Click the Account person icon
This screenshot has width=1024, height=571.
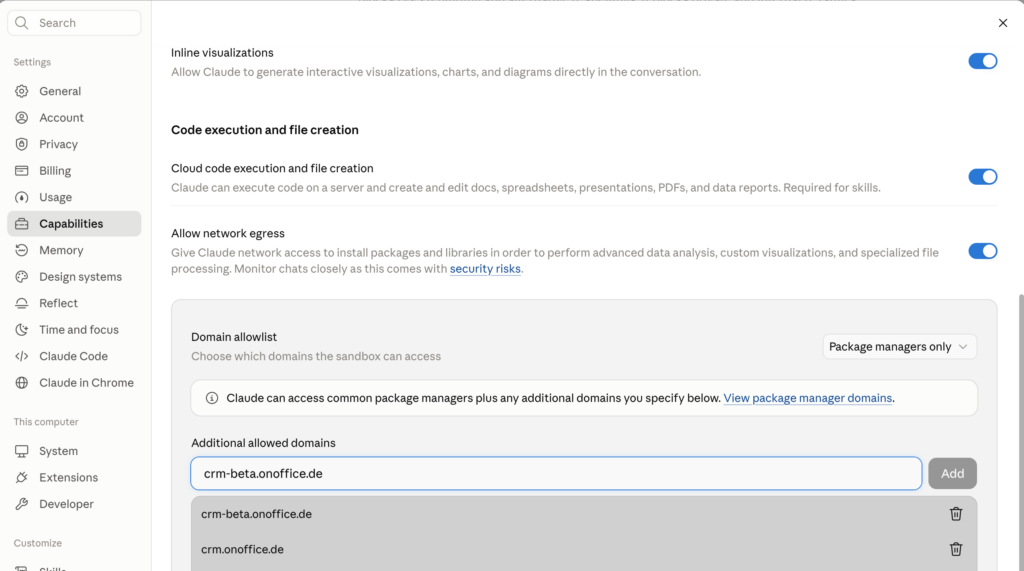tap(22, 118)
